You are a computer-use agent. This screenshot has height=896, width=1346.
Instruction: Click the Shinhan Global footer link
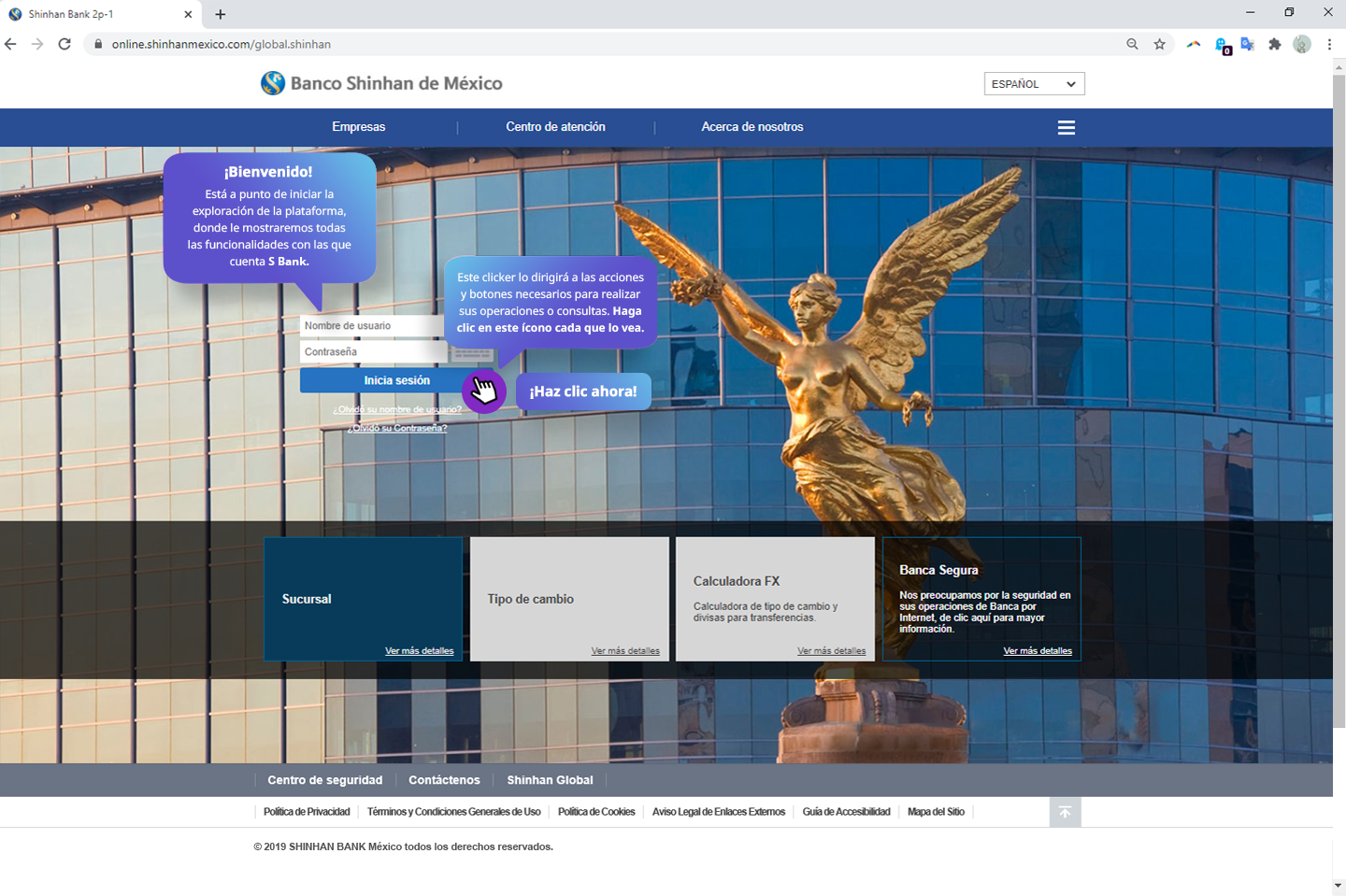coord(550,780)
